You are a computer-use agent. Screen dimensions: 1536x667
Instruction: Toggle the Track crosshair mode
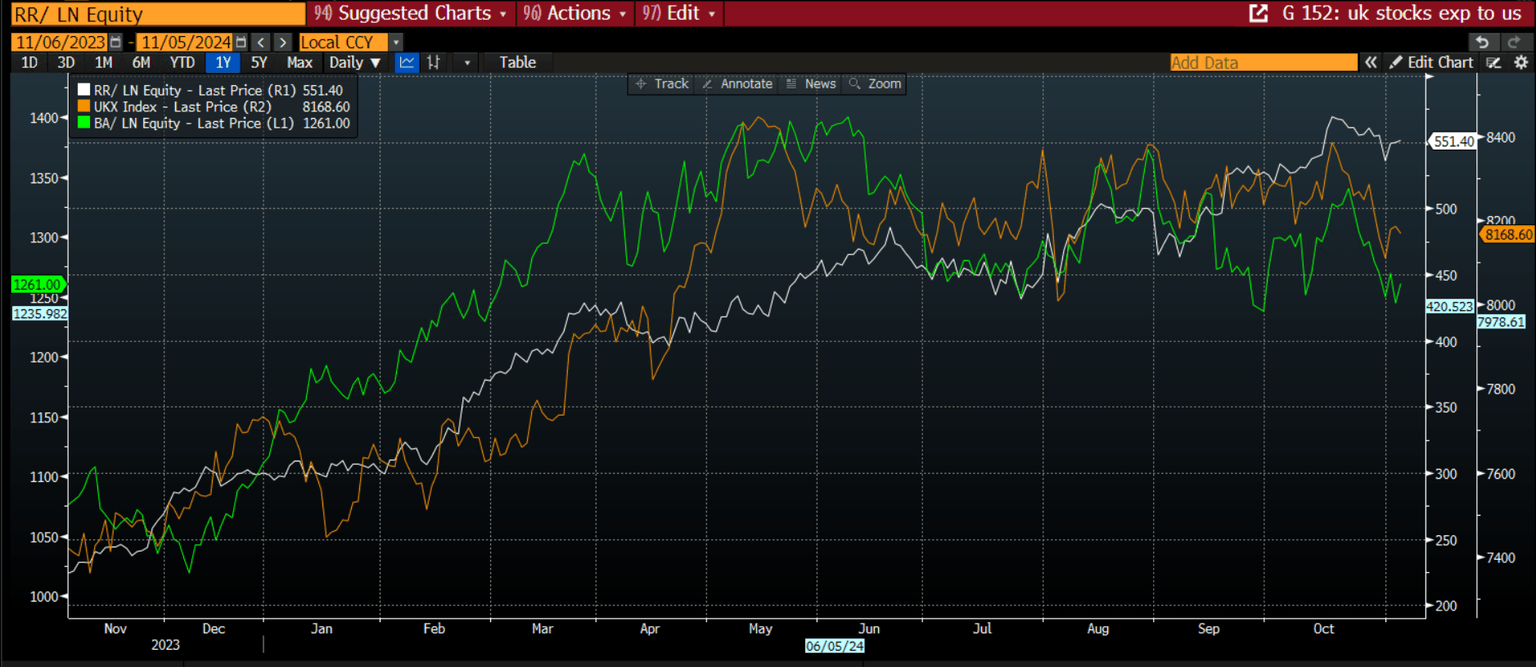662,84
